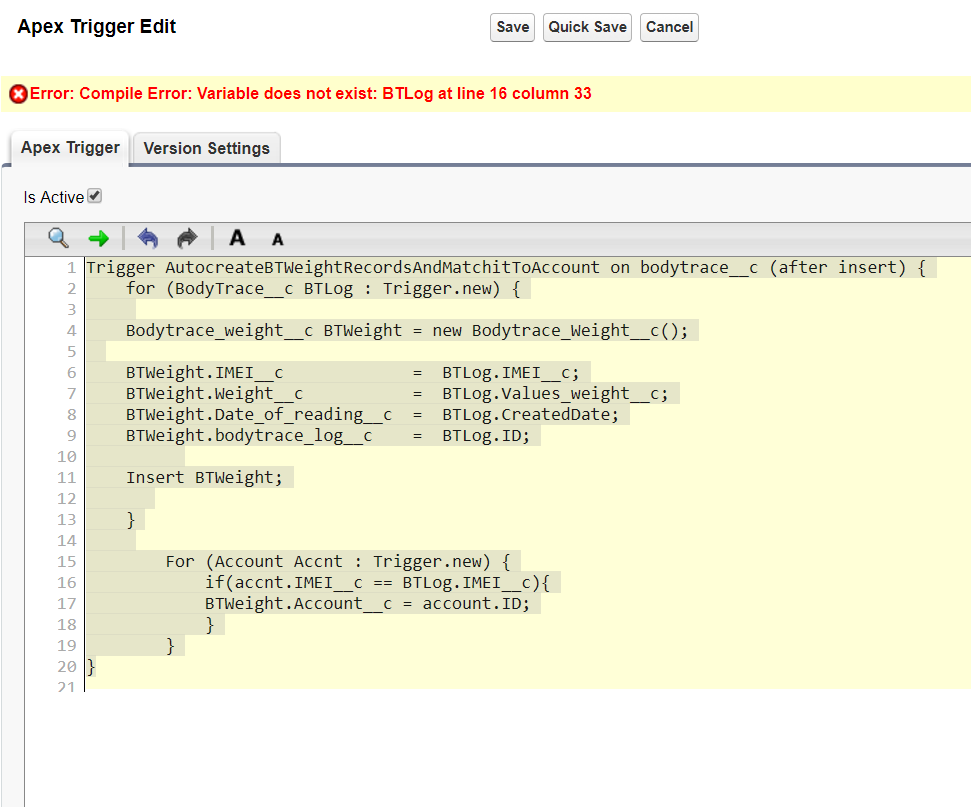
Task: Undo the last edit in the editor
Action: (148, 238)
